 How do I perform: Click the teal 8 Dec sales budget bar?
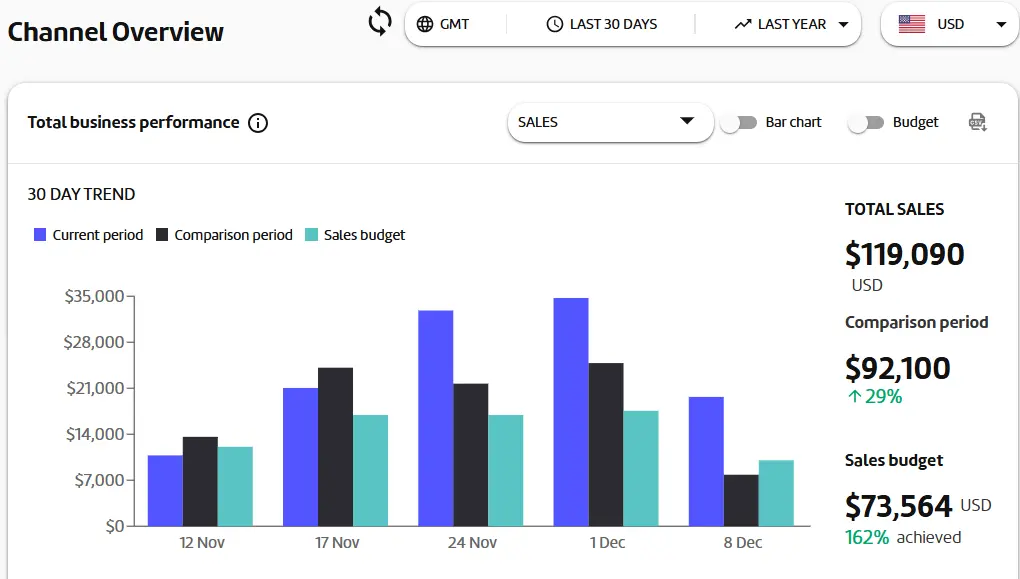point(776,493)
